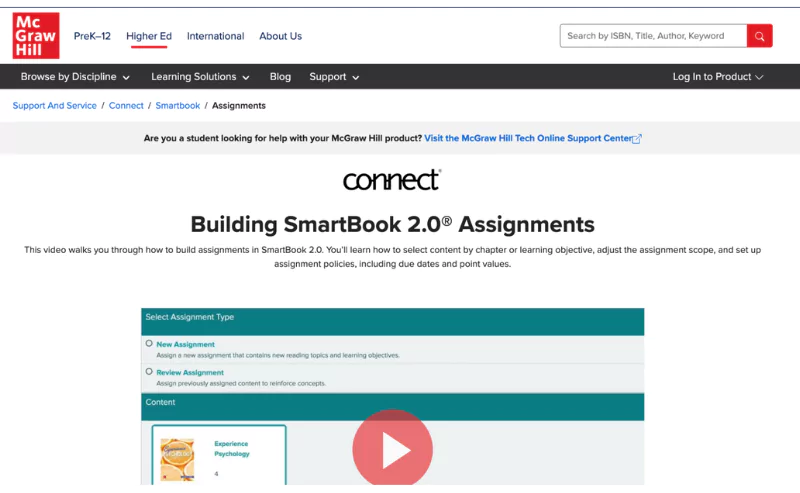The image size is (800, 493).
Task: Click the Building SmartBook 2.0 Assignments heading
Action: tap(392, 225)
